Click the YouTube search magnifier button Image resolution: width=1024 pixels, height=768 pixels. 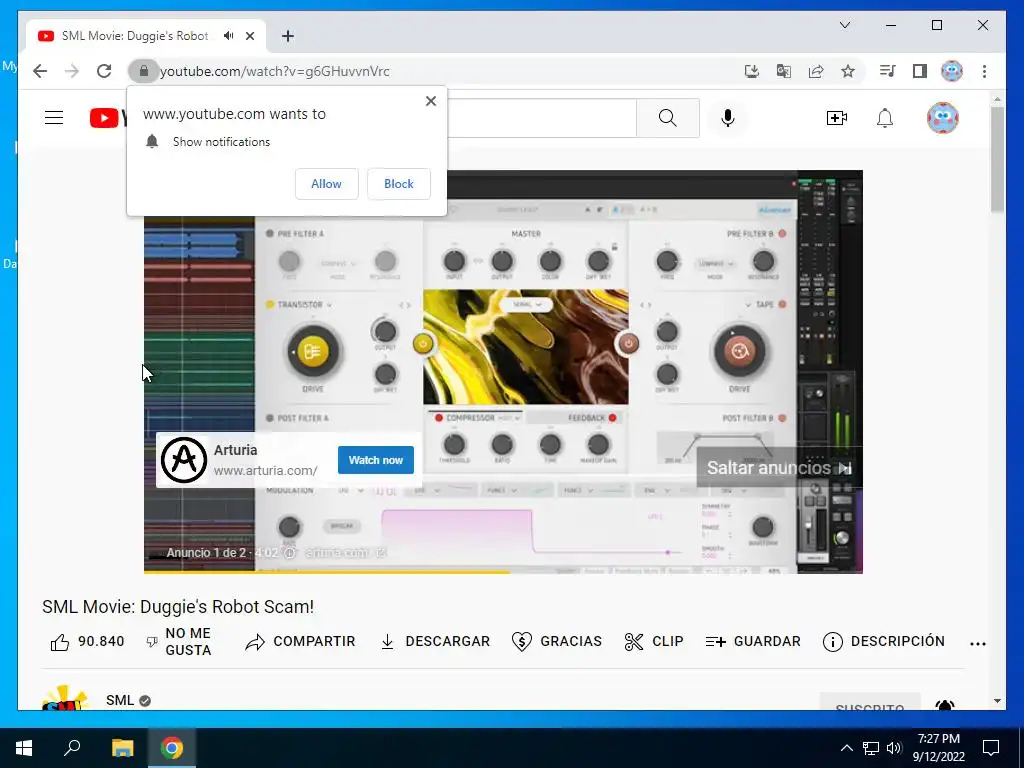667,118
